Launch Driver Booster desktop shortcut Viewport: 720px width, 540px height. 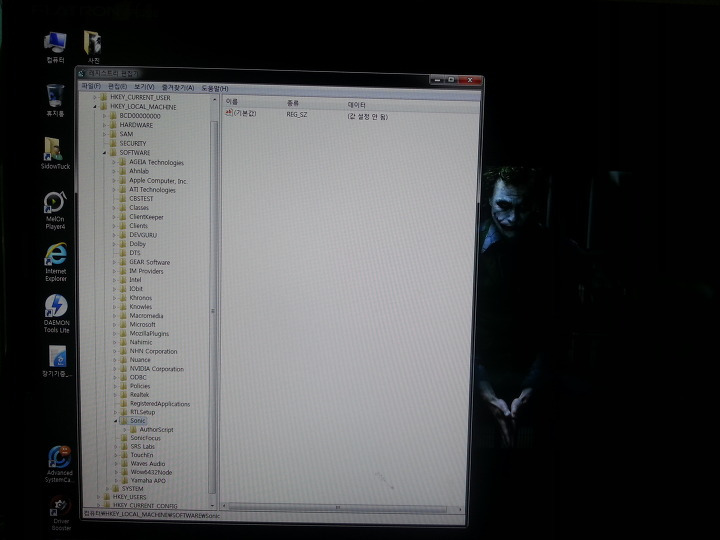coord(60,513)
